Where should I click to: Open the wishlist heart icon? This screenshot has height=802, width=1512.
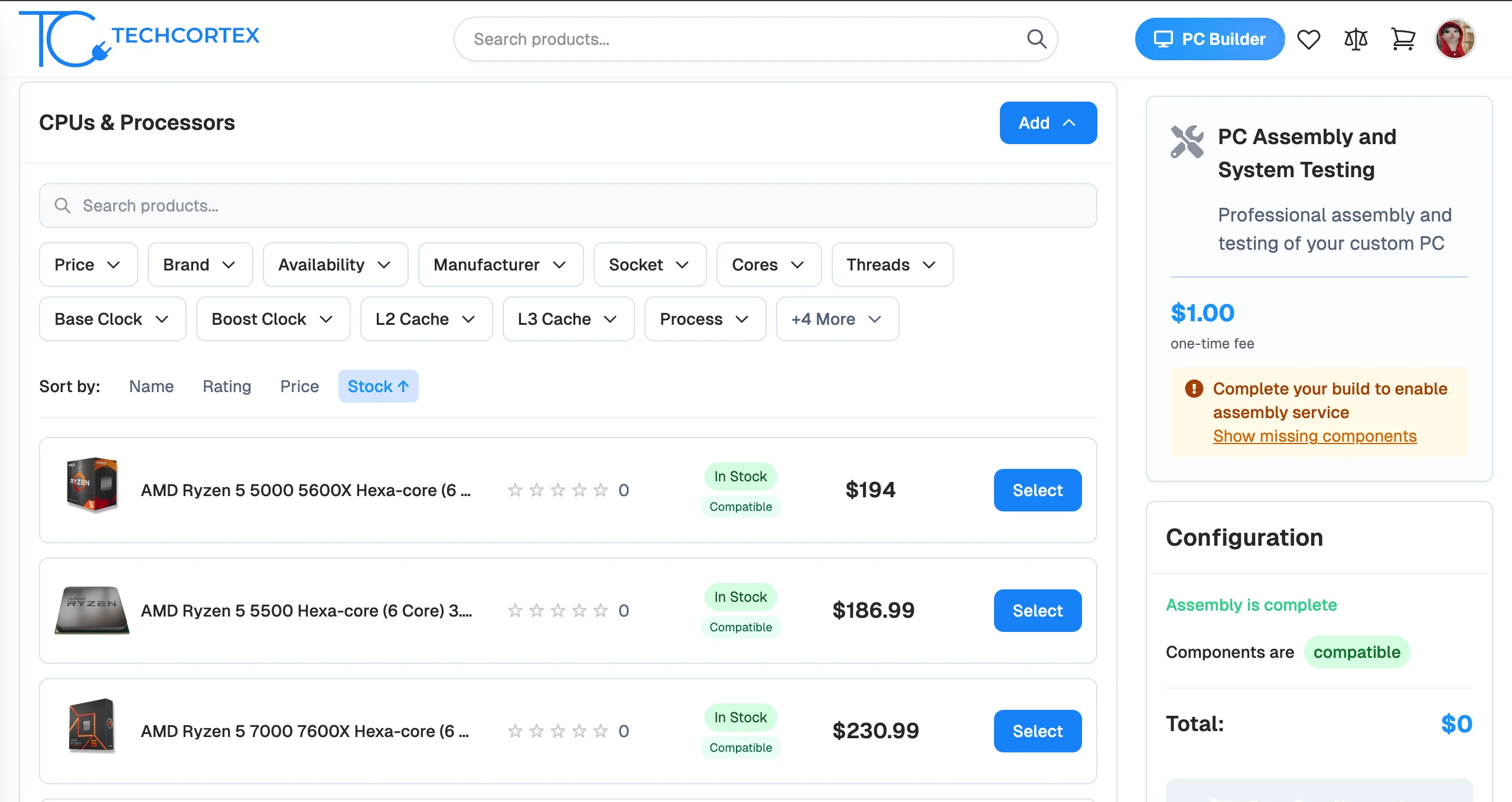1308,40
